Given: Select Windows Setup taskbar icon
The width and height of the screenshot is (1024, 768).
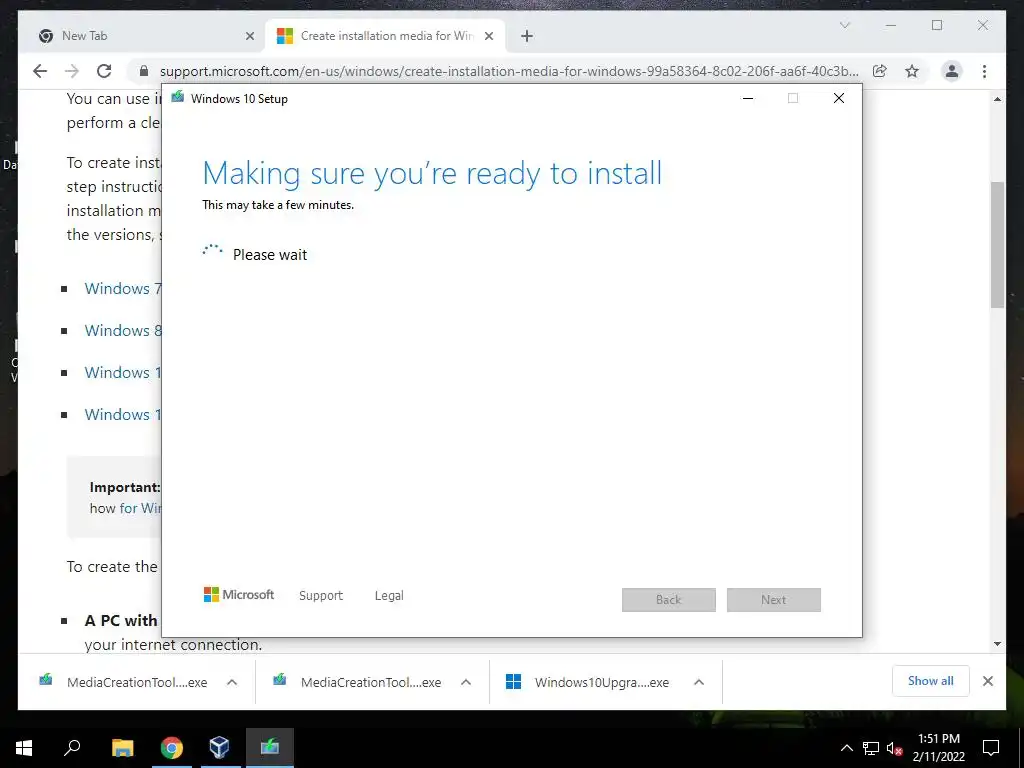Looking at the screenshot, I should click(x=270, y=748).
